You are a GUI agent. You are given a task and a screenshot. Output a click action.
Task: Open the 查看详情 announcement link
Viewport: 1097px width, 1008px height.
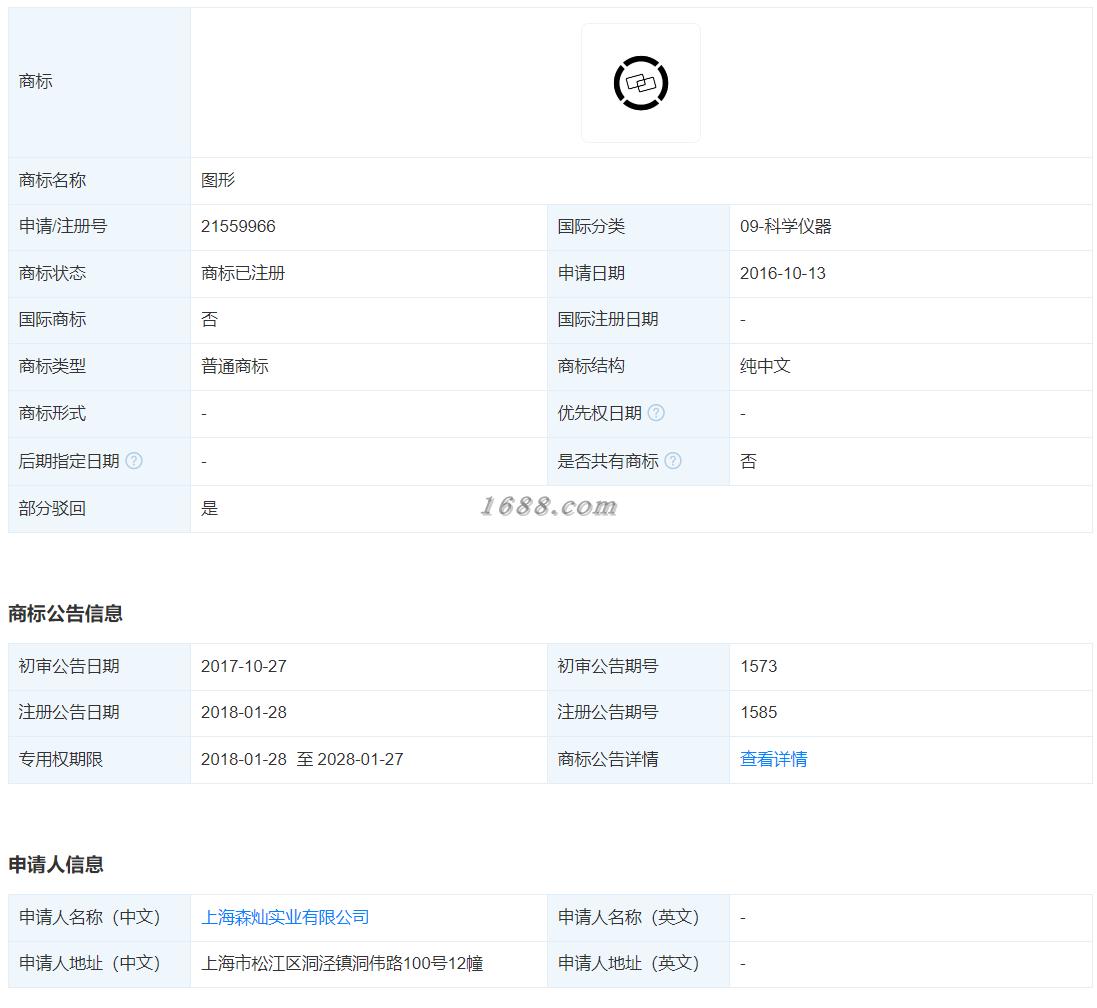pyautogui.click(x=773, y=759)
